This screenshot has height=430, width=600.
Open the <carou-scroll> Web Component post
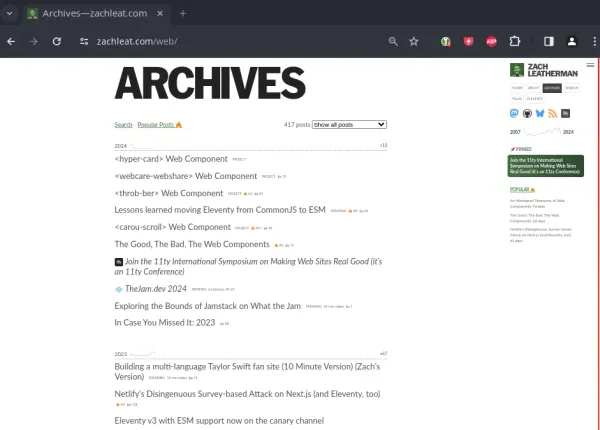coord(173,227)
